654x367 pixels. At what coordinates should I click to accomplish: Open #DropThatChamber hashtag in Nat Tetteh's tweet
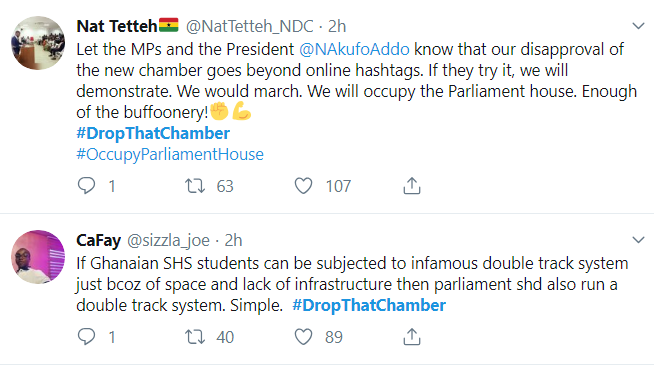coord(153,133)
